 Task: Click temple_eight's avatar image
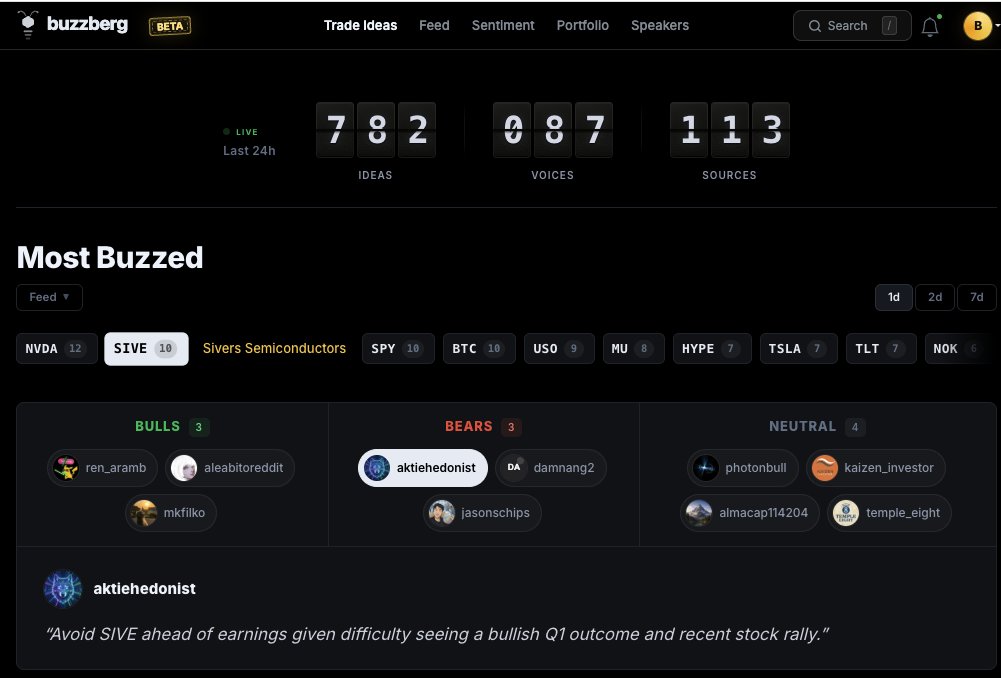846,513
